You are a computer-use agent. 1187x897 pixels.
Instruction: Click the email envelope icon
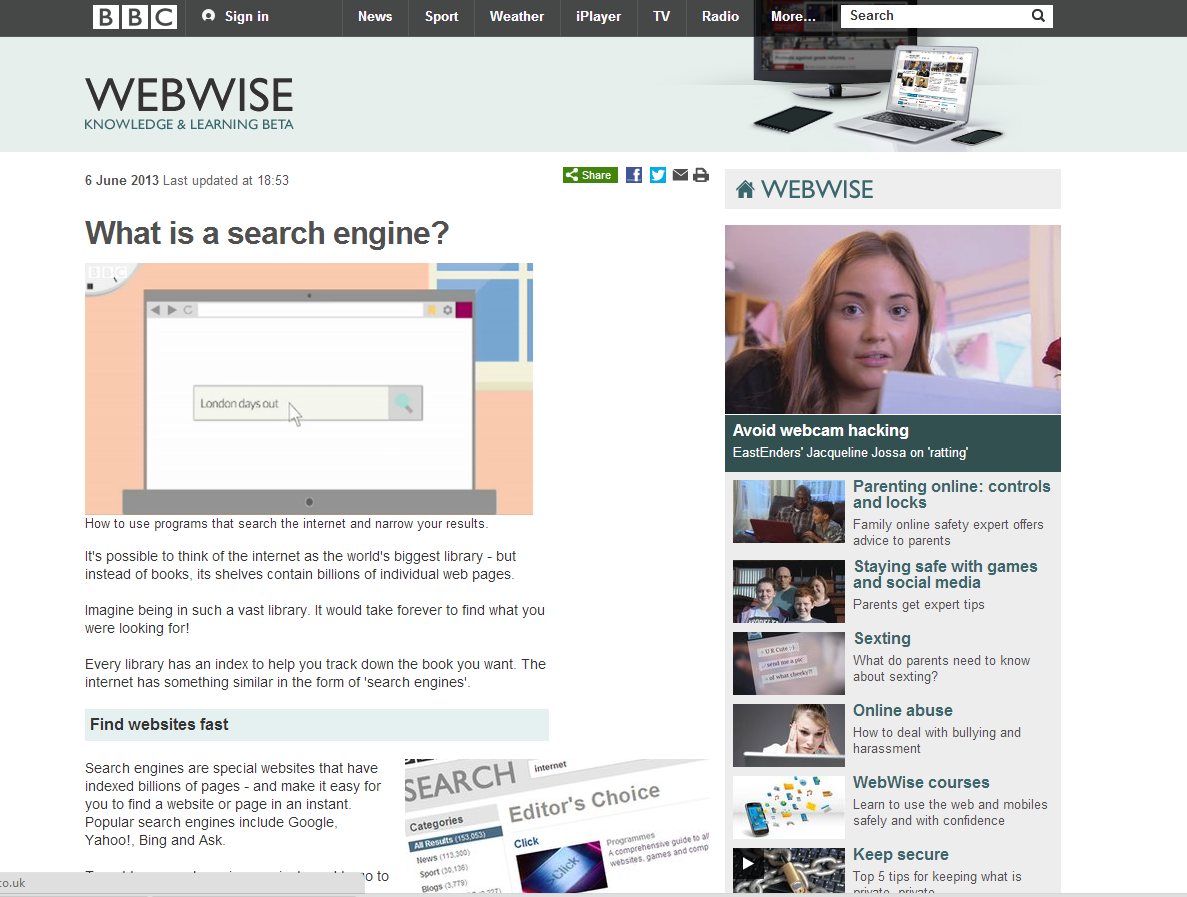tap(680, 175)
